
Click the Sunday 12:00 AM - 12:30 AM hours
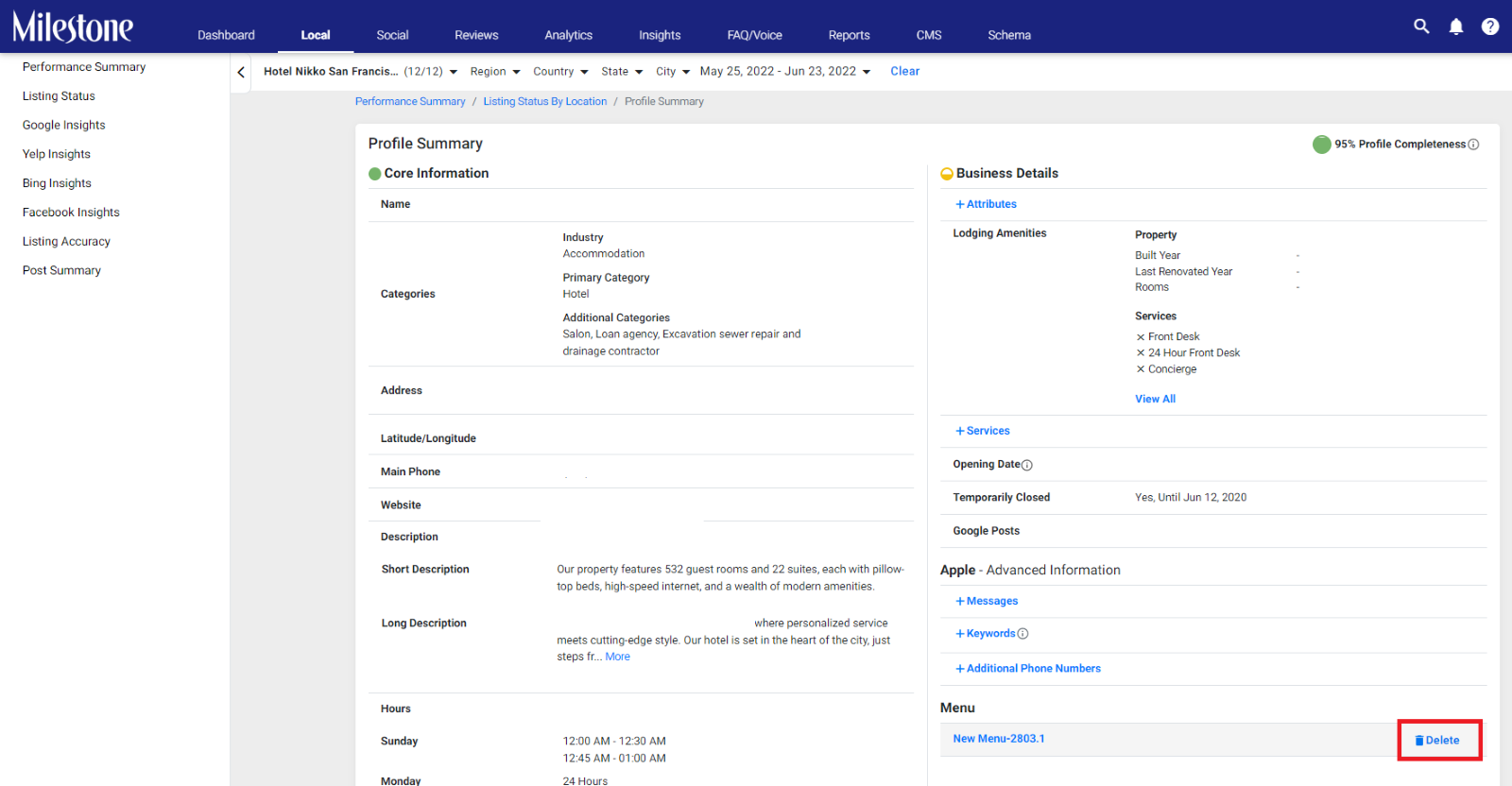pos(614,742)
